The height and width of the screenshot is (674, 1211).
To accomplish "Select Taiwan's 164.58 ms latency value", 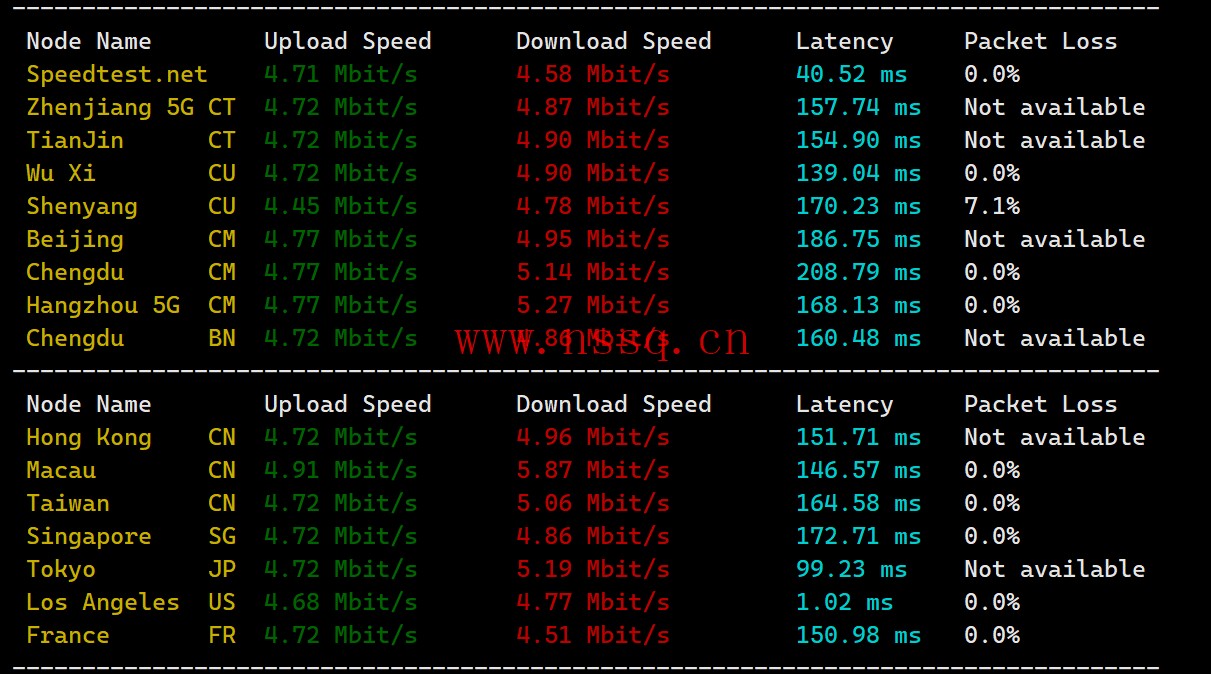I will point(859,503).
